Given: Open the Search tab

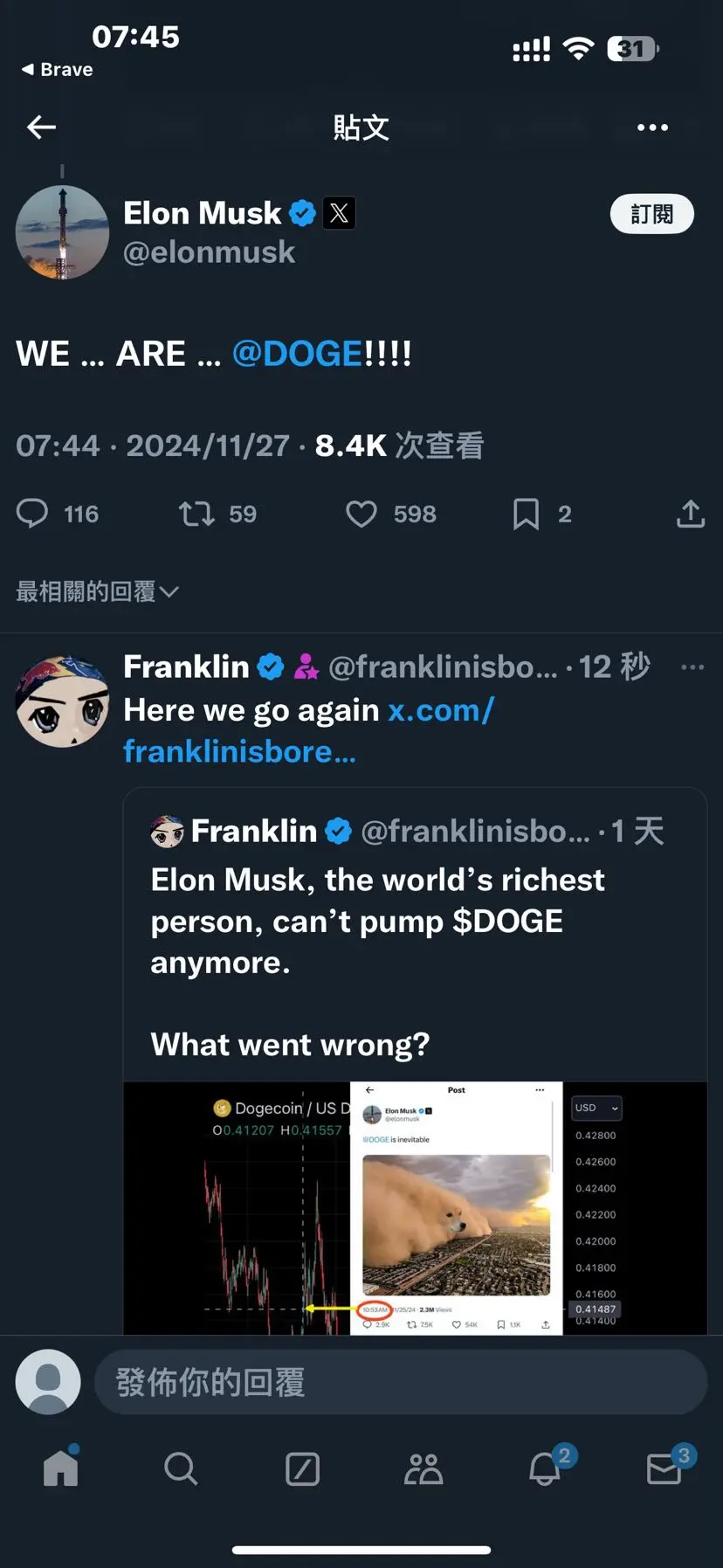Looking at the screenshot, I should 181,1468.
